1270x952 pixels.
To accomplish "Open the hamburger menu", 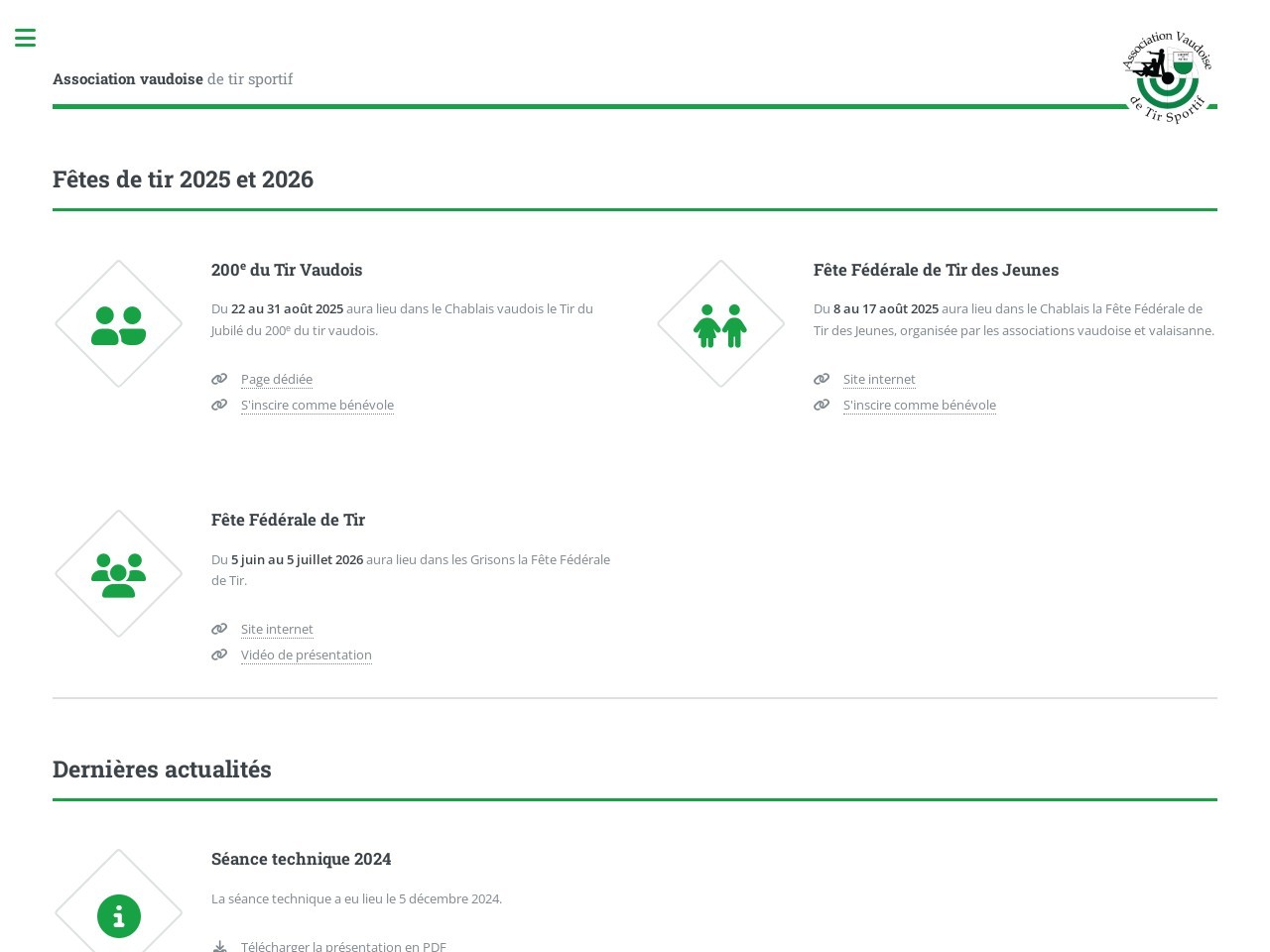I will pyautogui.click(x=26, y=39).
